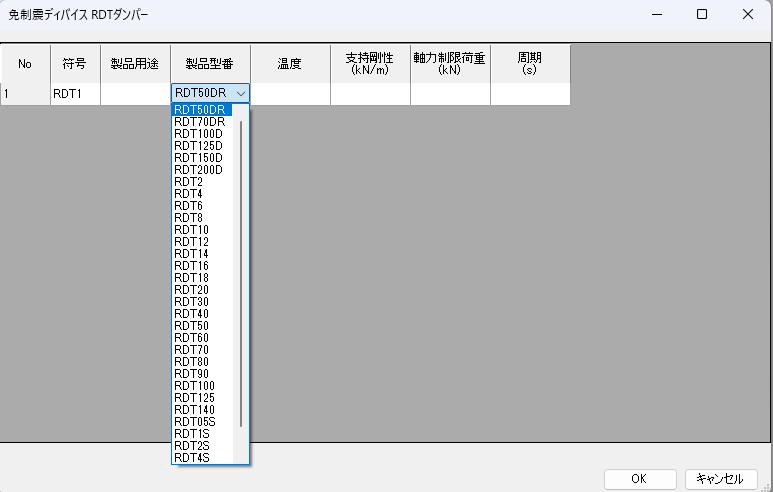
Task: Select the RDT8 option
Action: [x=202, y=218]
